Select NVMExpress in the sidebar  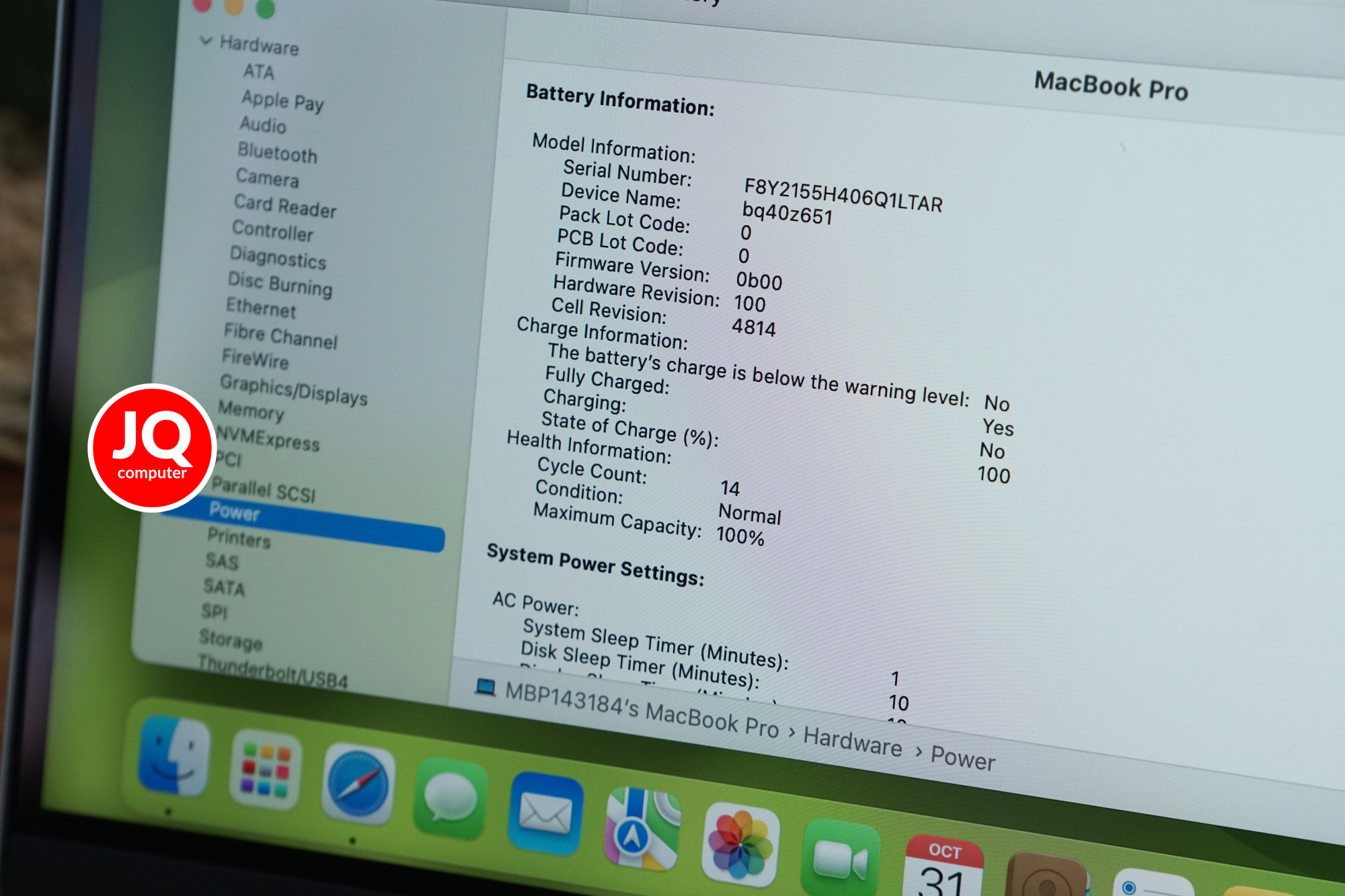(268, 439)
